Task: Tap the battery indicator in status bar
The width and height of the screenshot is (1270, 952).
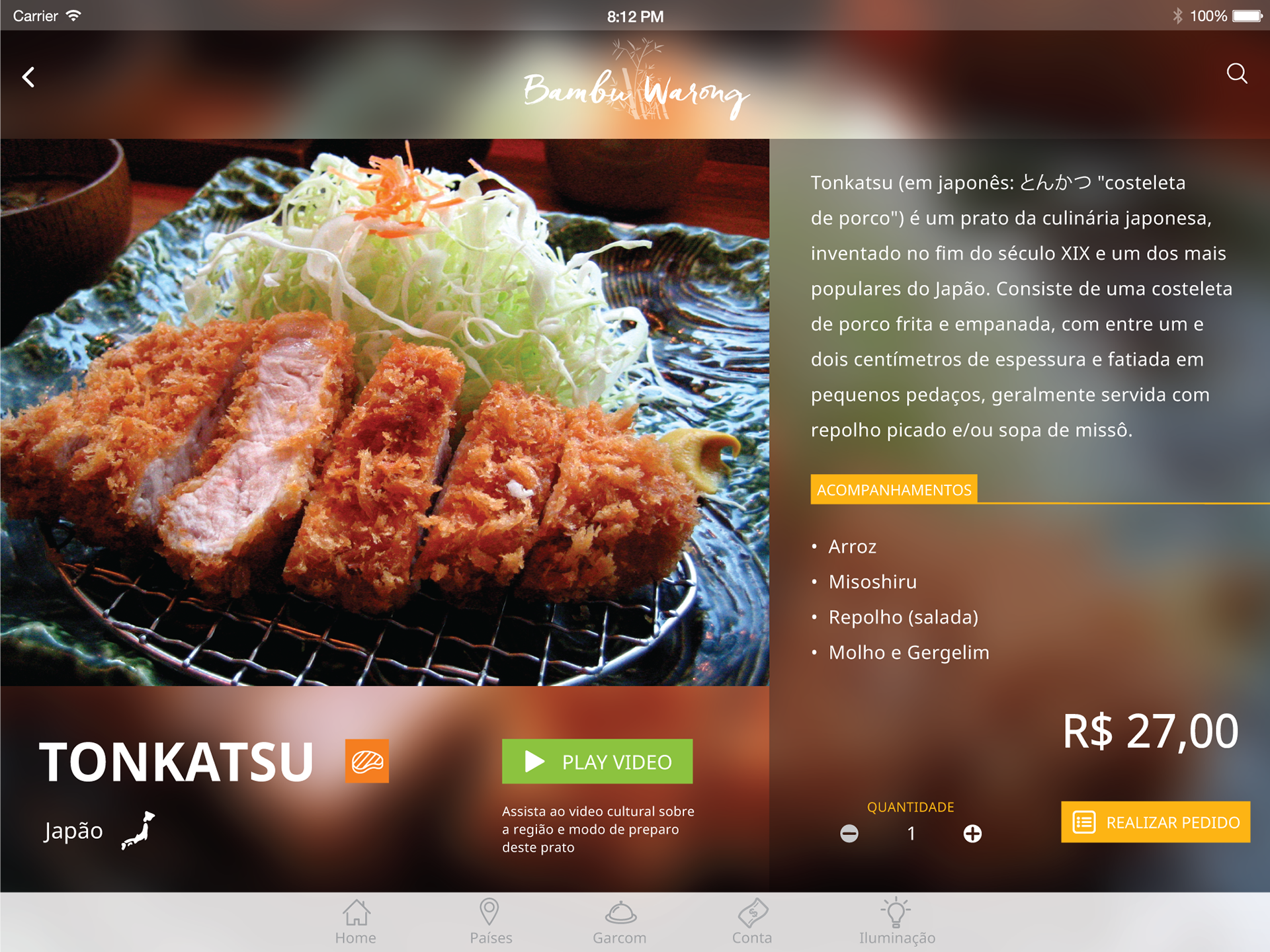Action: (x=1248, y=16)
